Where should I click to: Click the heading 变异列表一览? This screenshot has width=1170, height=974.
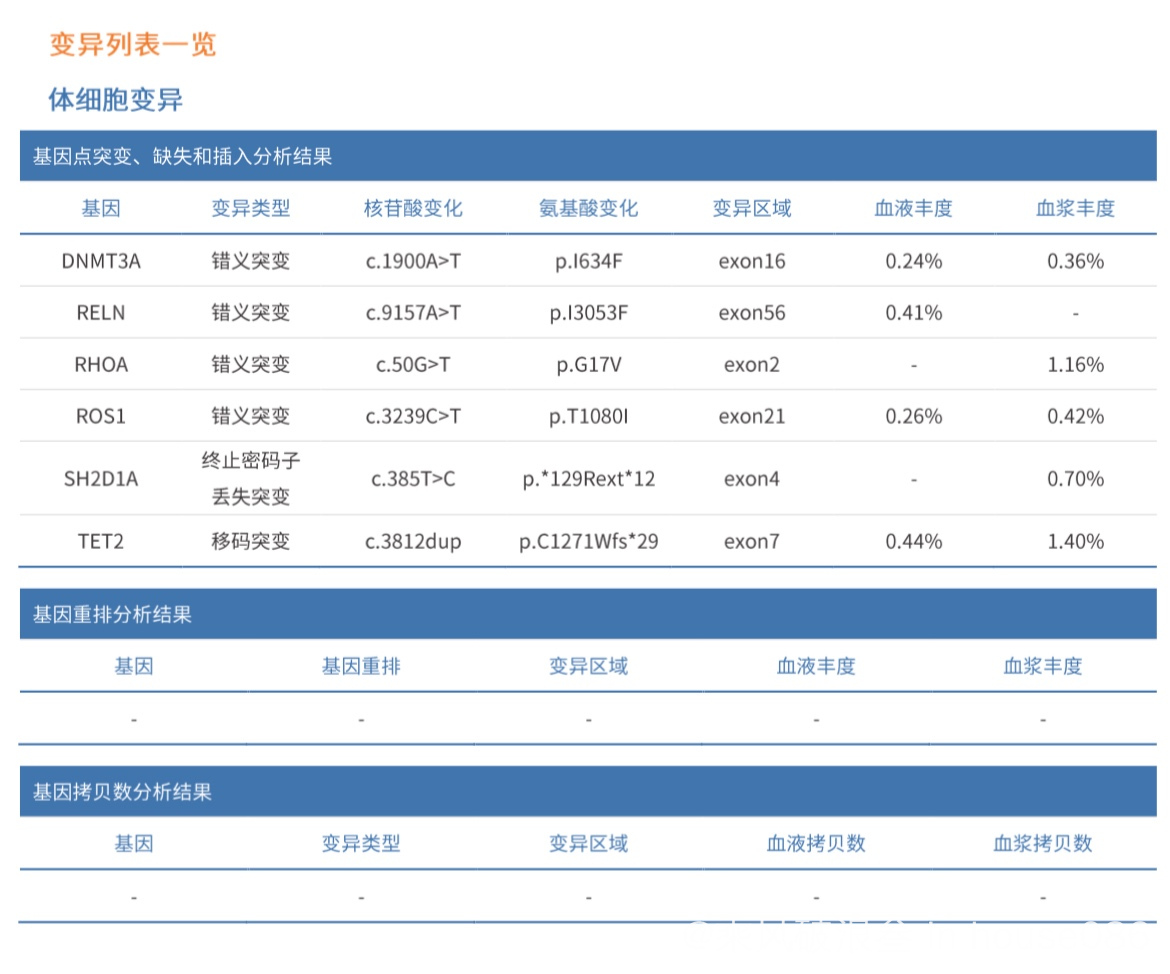[133, 44]
